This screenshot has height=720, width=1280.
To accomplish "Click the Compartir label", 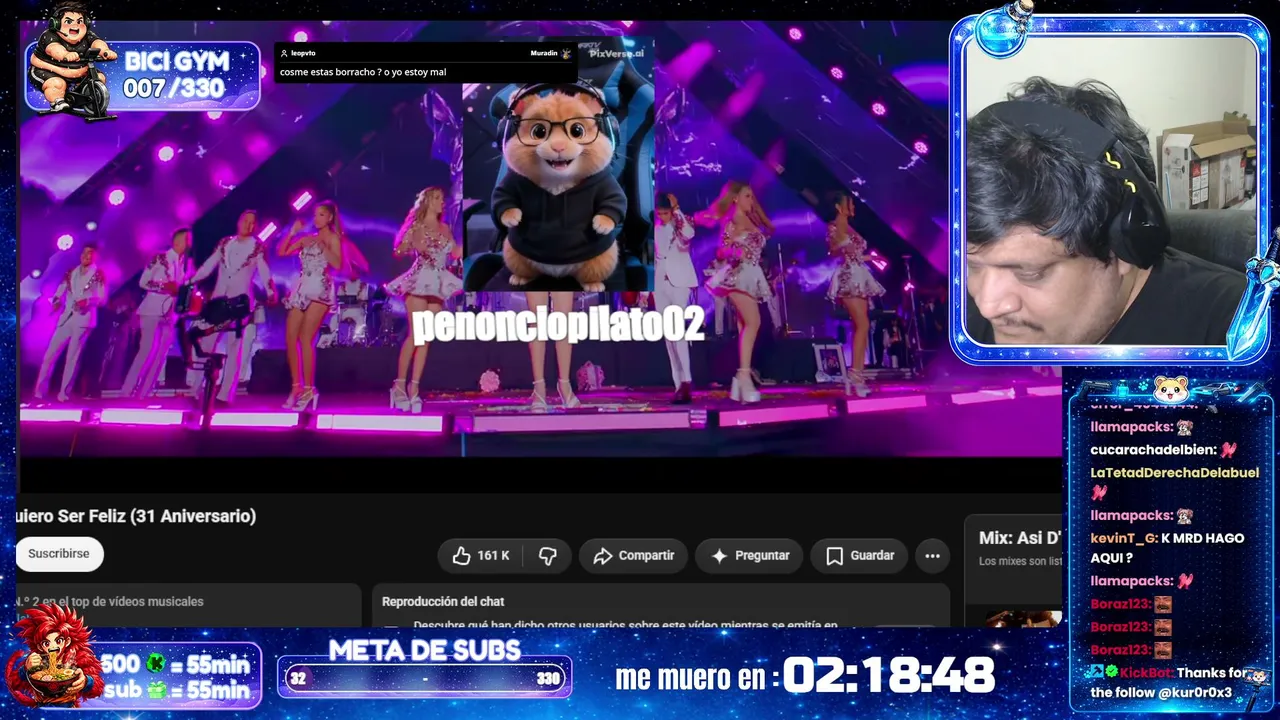I will (646, 556).
